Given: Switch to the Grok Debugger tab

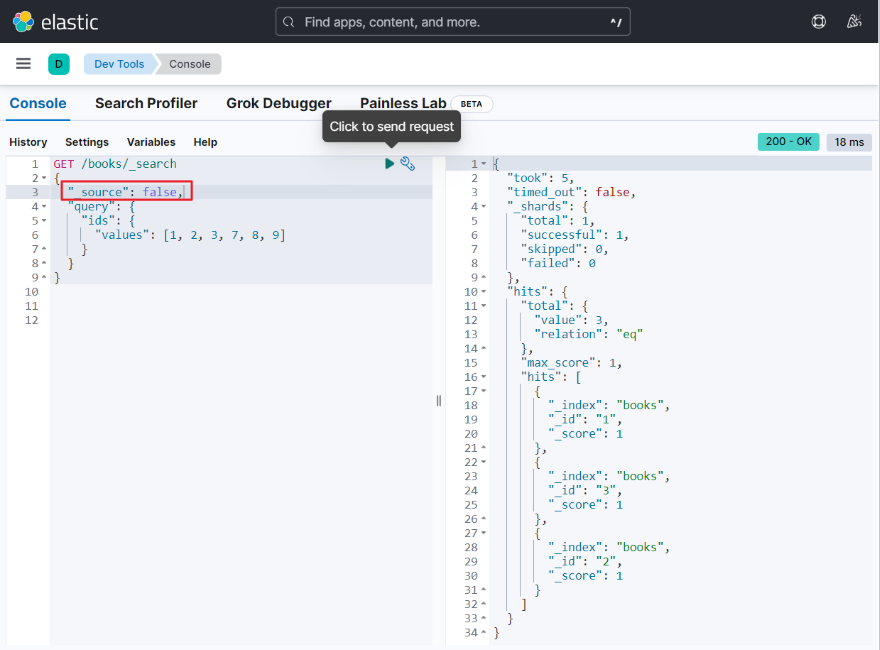Looking at the screenshot, I should (278, 103).
